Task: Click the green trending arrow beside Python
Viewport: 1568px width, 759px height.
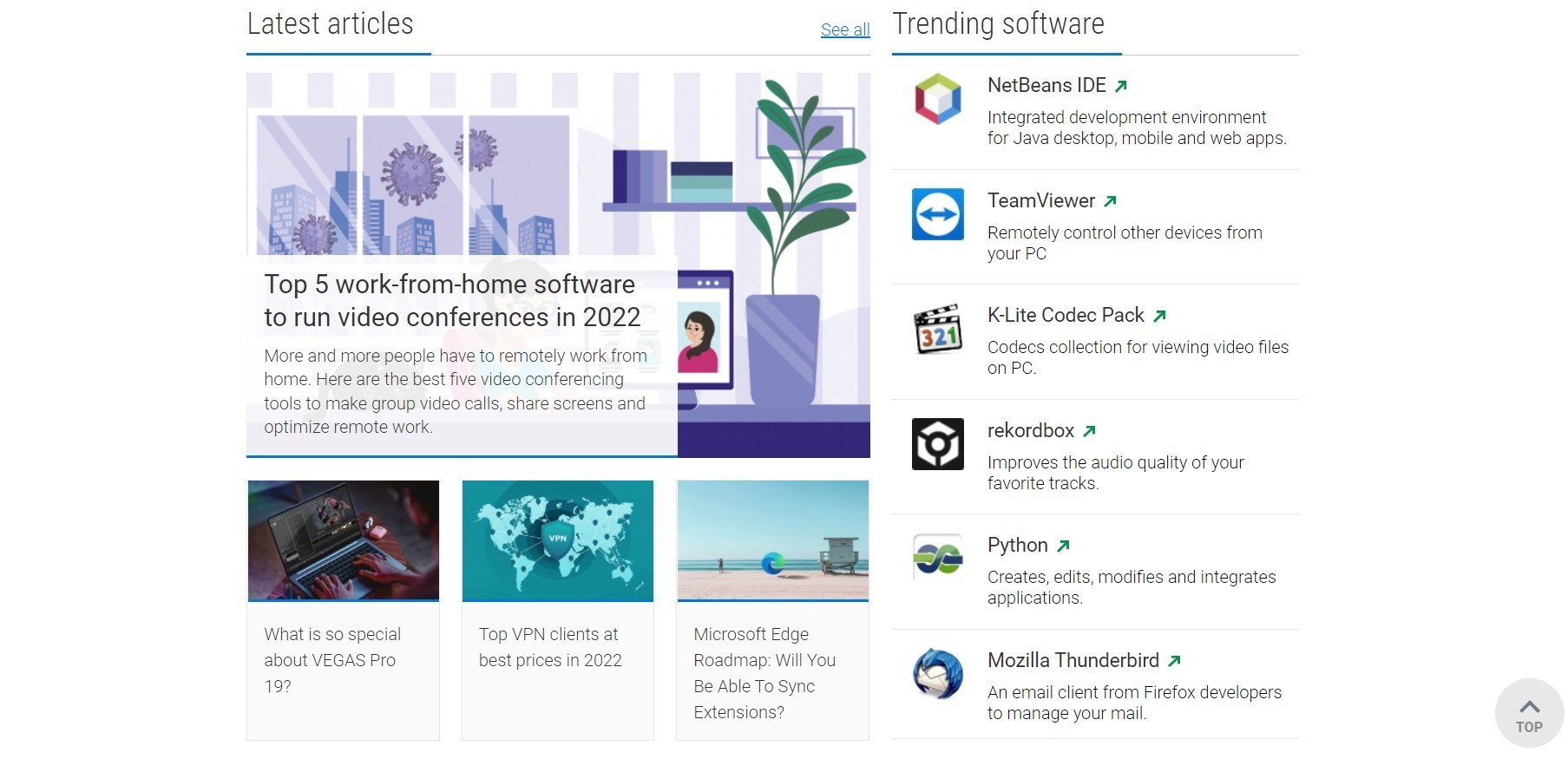Action: coord(1063,546)
